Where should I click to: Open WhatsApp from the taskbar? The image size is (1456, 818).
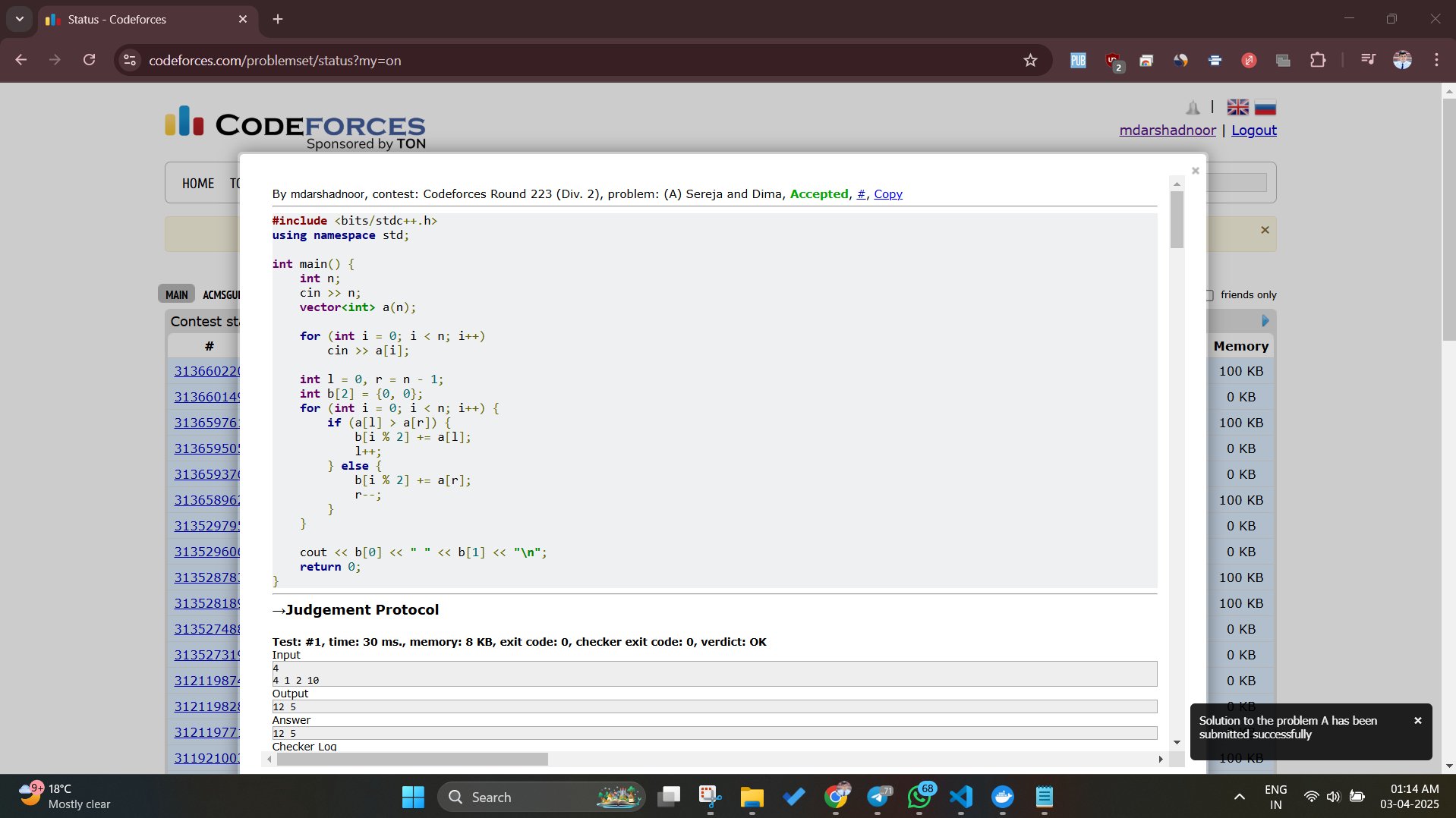[x=919, y=797]
